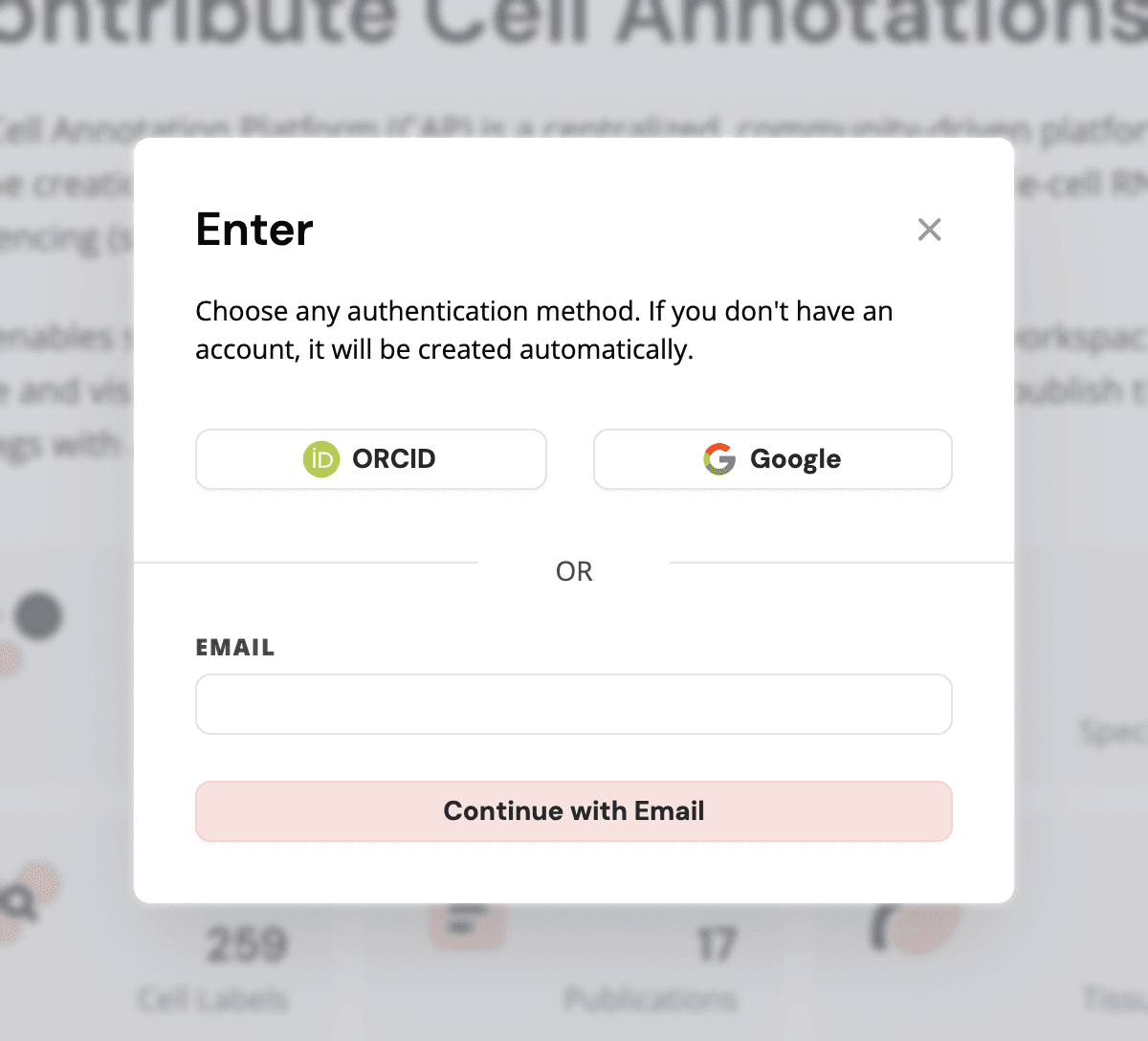
Task: Click the Google G logo icon
Action: 718,459
